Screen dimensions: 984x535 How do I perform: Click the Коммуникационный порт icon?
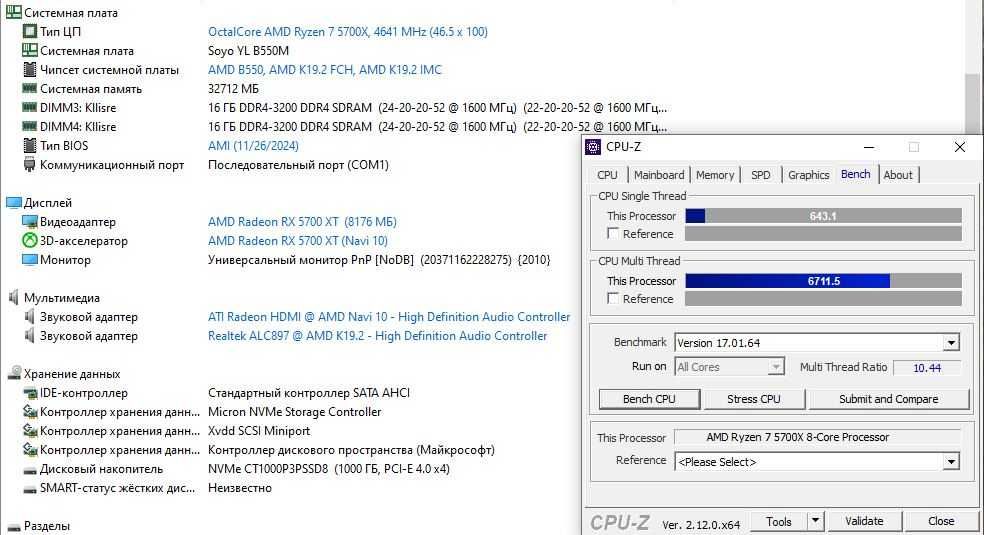29,164
